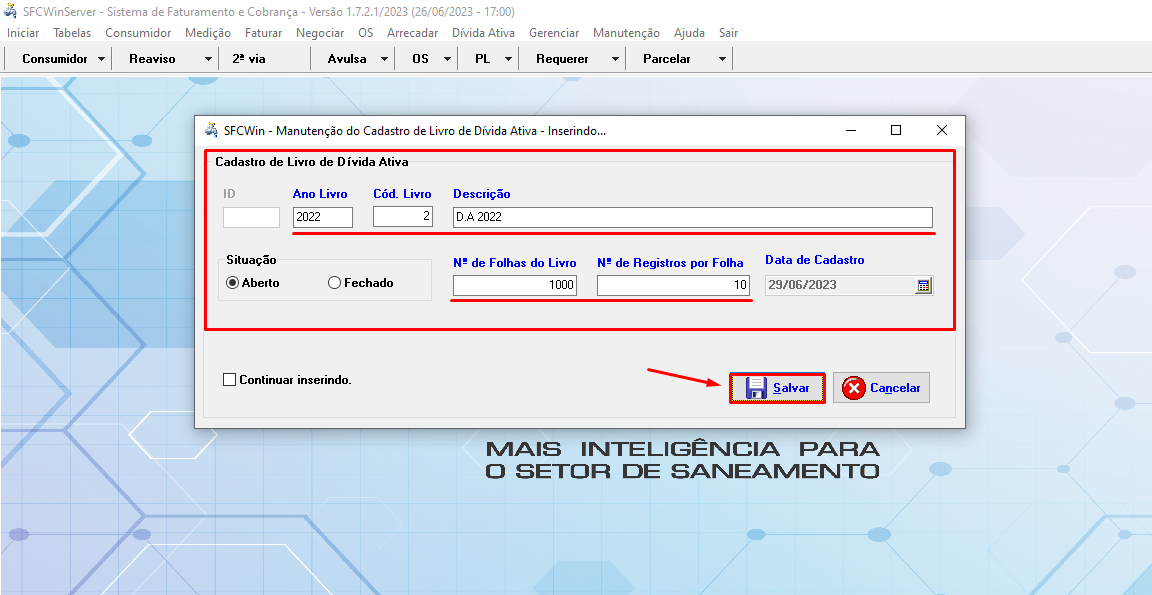Viewport: 1152px width, 595px height.
Task: Expand the Reaviso toolbar dropdown arrow
Action: tap(208, 59)
